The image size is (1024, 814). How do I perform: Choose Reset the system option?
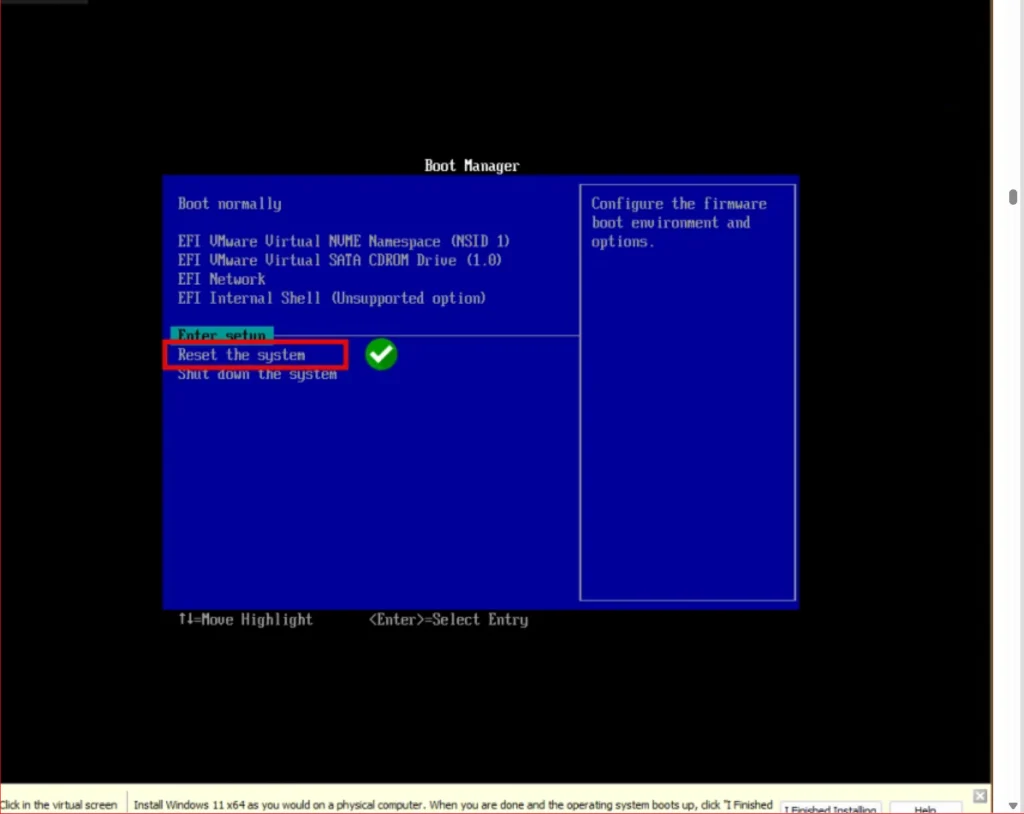[242, 355]
